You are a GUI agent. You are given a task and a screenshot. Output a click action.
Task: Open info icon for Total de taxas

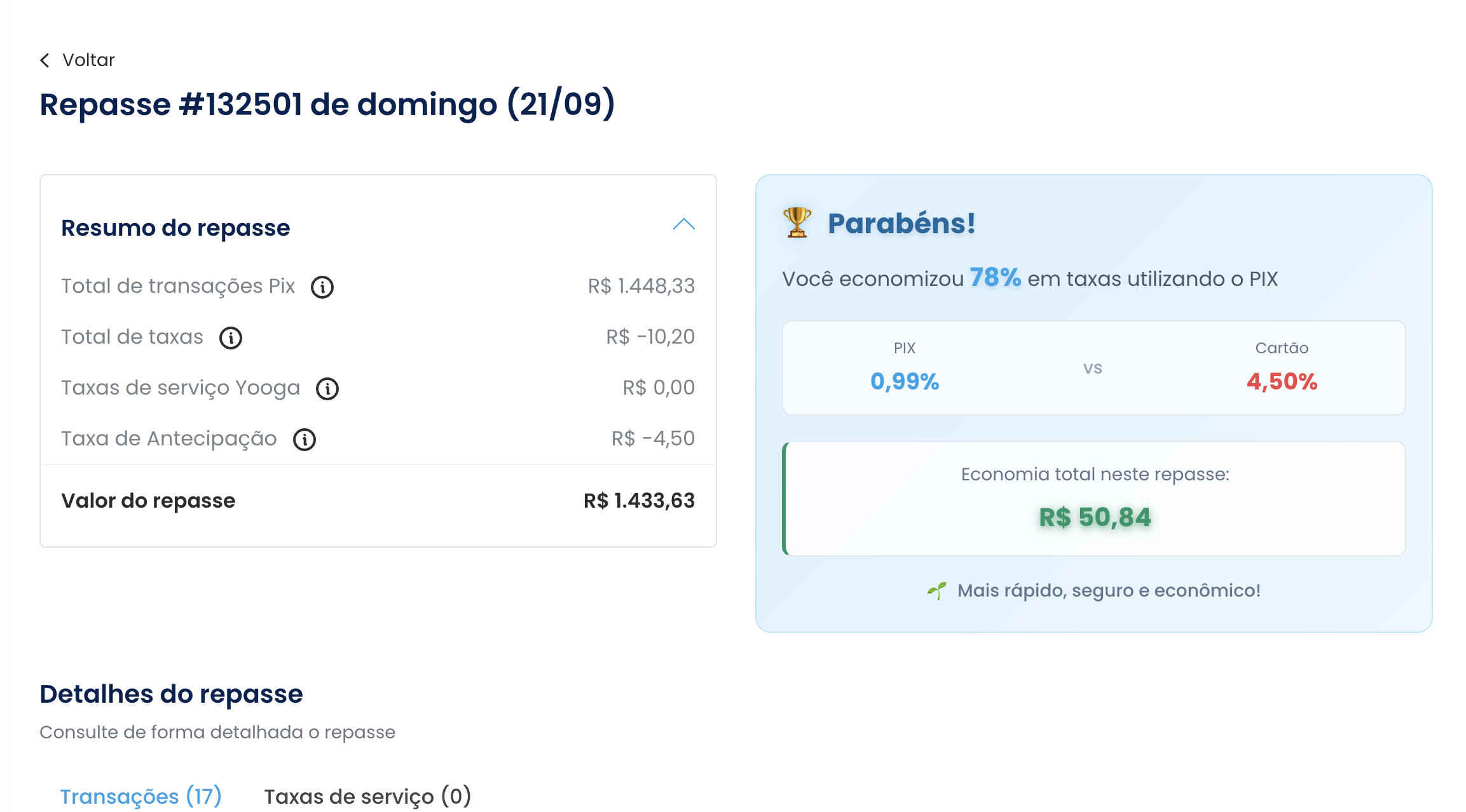click(231, 338)
